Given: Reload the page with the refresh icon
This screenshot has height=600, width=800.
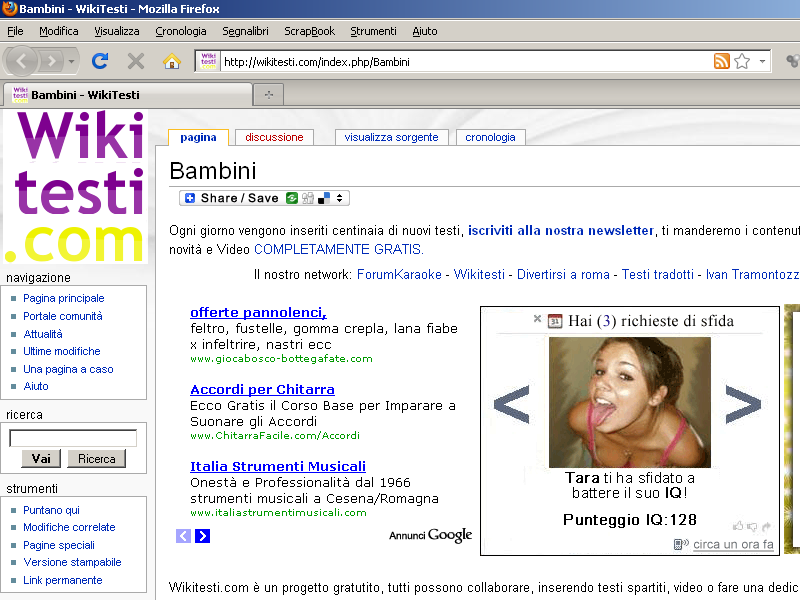Looking at the screenshot, I should coord(100,61).
